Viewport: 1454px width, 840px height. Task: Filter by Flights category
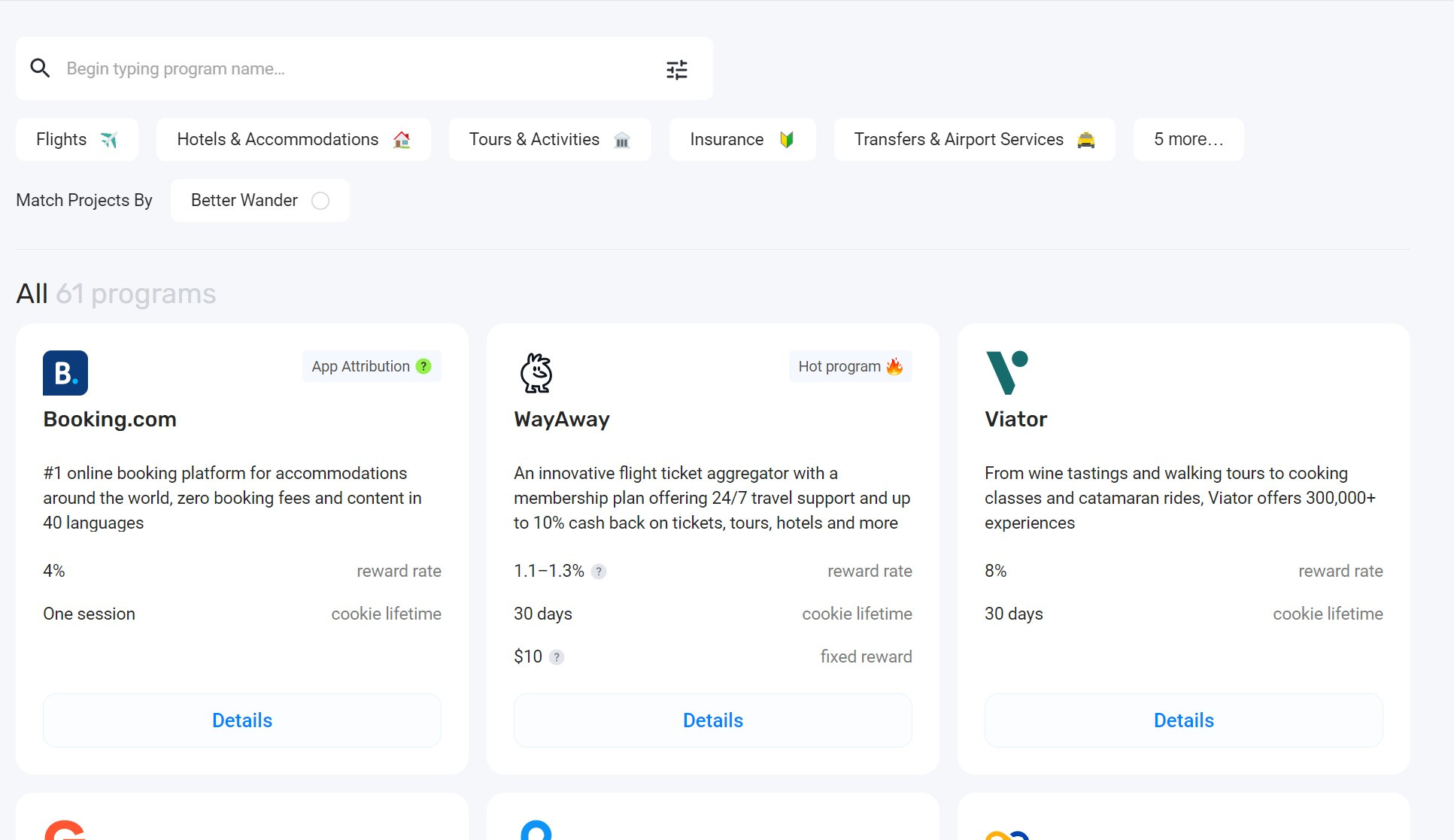[x=77, y=139]
